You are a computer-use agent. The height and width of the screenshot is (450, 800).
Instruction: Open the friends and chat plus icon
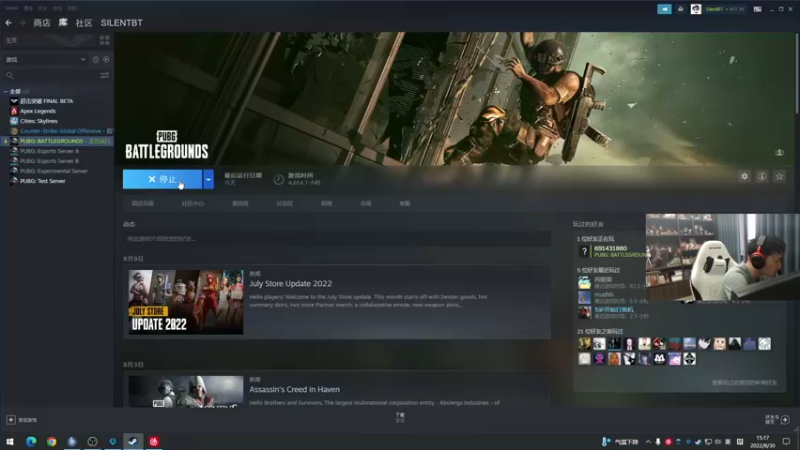[785, 420]
